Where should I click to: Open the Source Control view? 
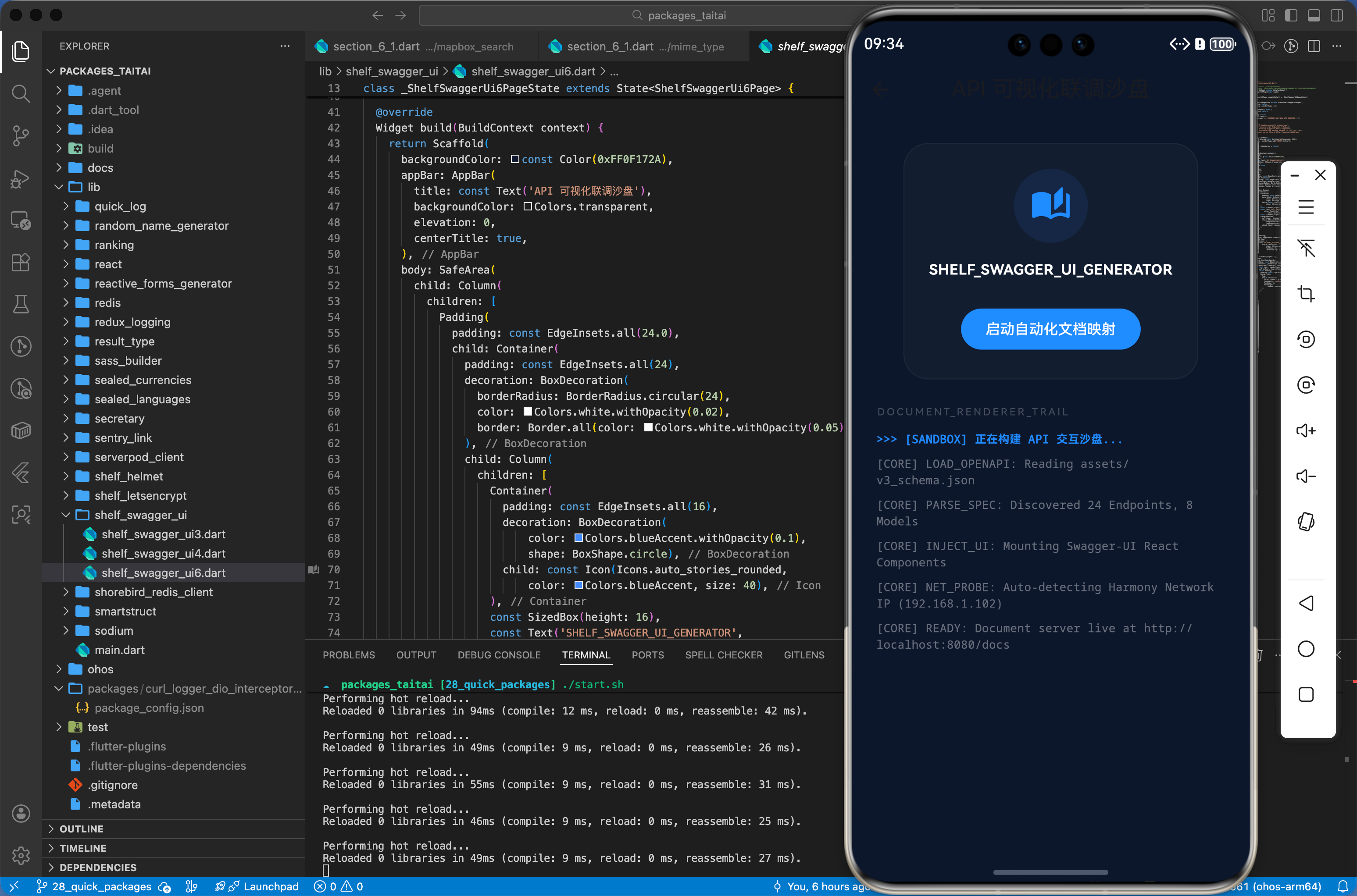coord(21,135)
